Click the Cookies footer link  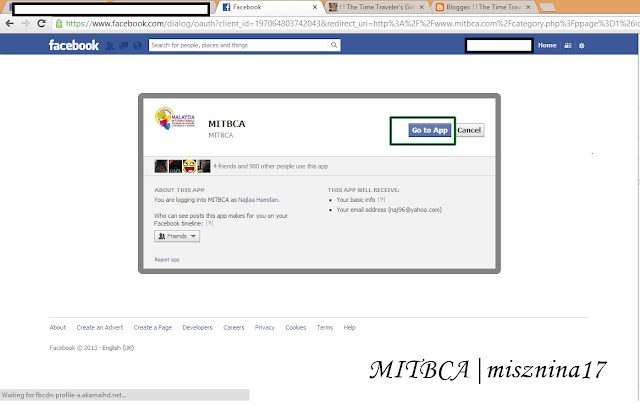(x=296, y=327)
